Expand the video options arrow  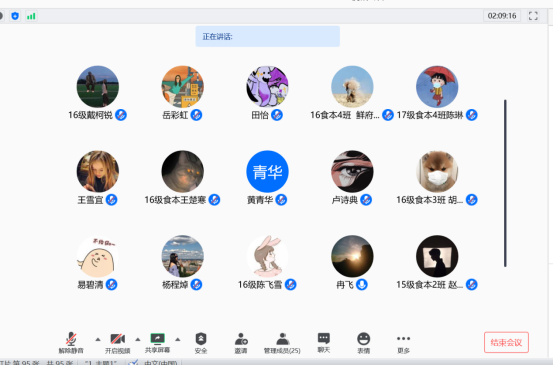(138, 340)
